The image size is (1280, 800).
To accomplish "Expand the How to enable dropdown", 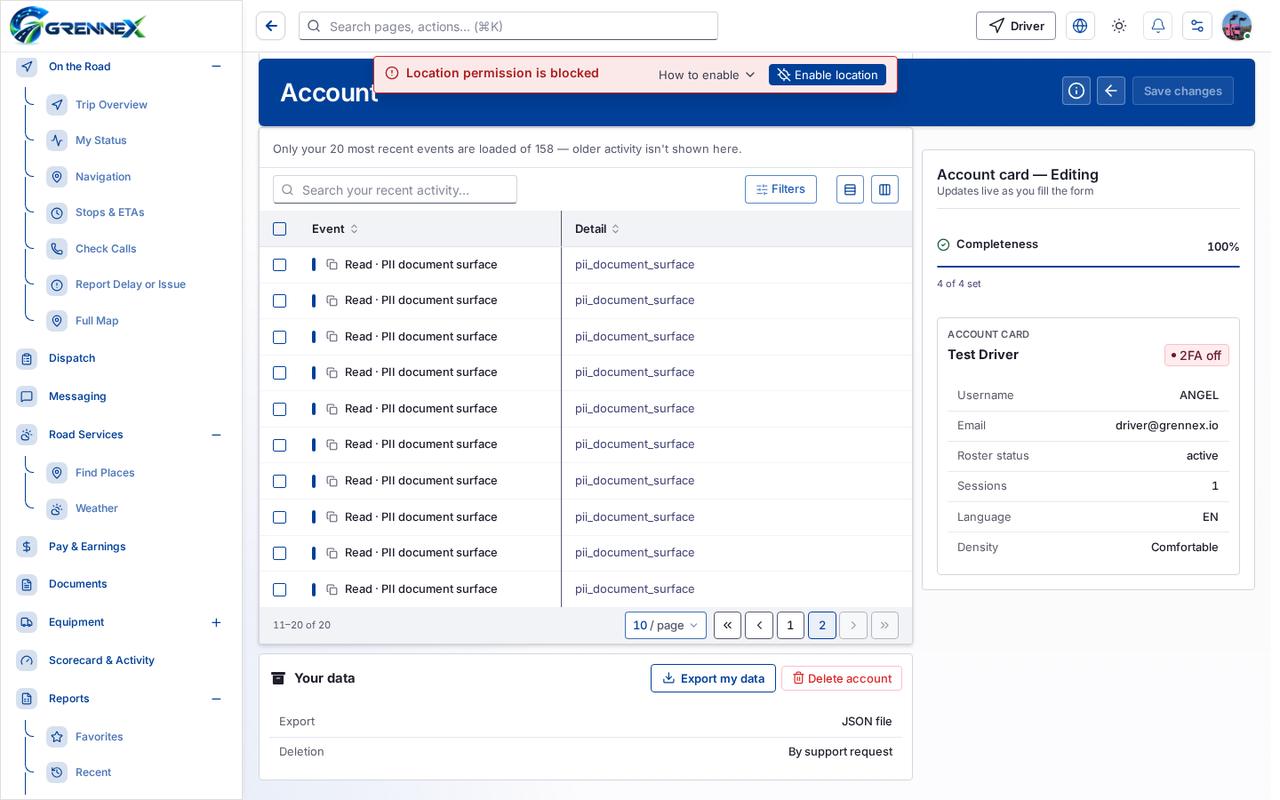I will [x=706, y=74].
